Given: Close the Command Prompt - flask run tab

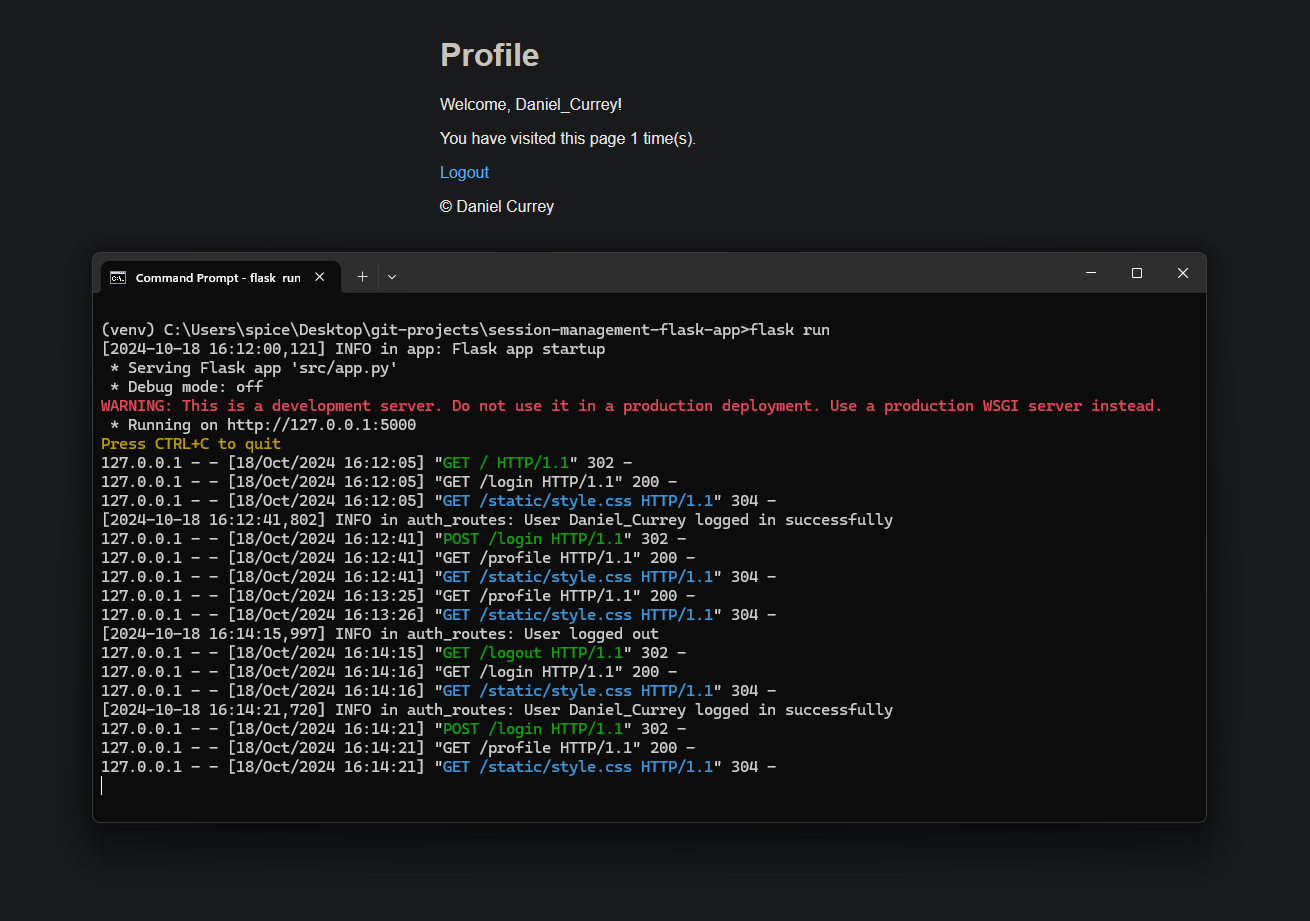Looking at the screenshot, I should pos(319,277).
